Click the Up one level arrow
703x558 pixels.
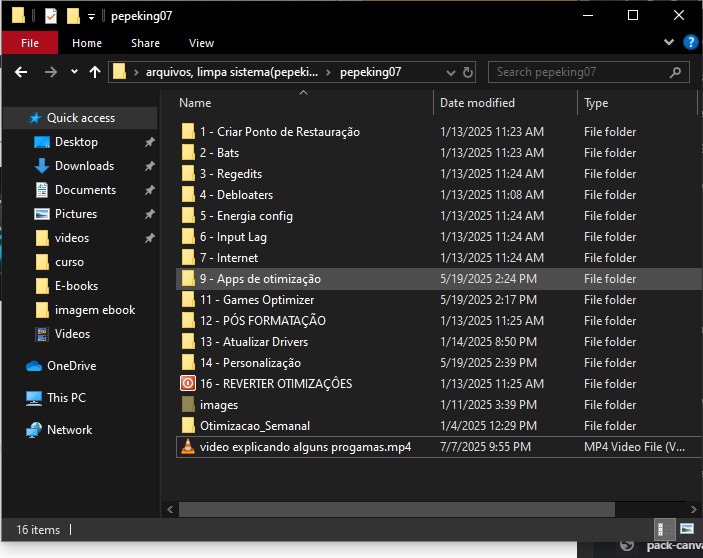tap(95, 72)
